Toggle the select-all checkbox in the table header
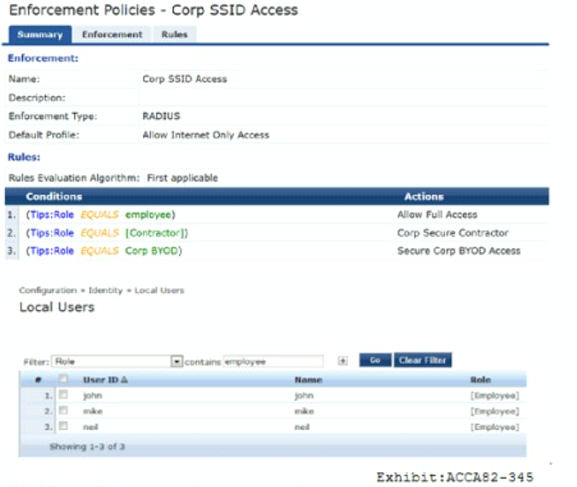Viewport: 577px width, 487px height. 63,378
